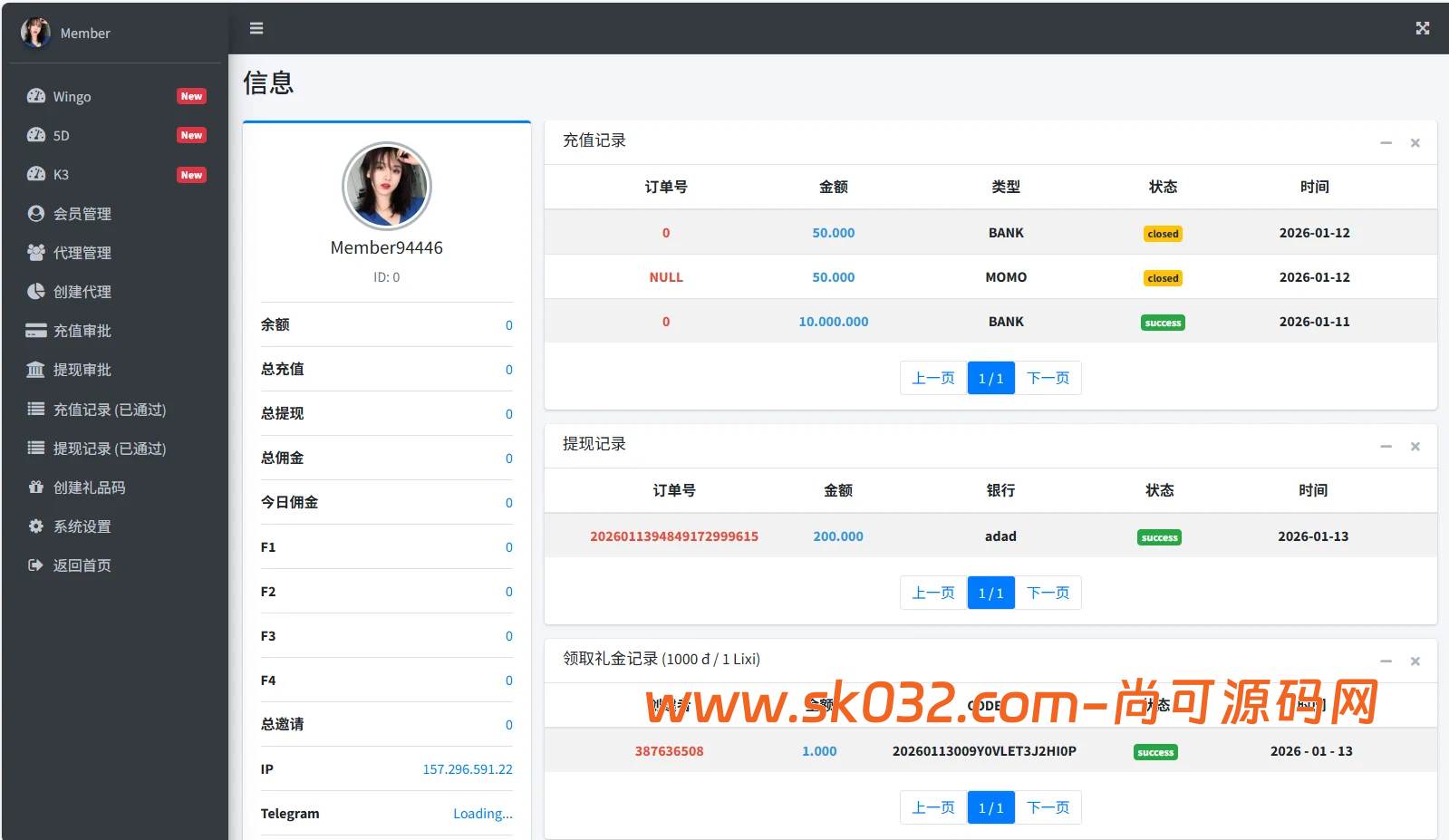Click the gift code 387636508

tap(670, 751)
